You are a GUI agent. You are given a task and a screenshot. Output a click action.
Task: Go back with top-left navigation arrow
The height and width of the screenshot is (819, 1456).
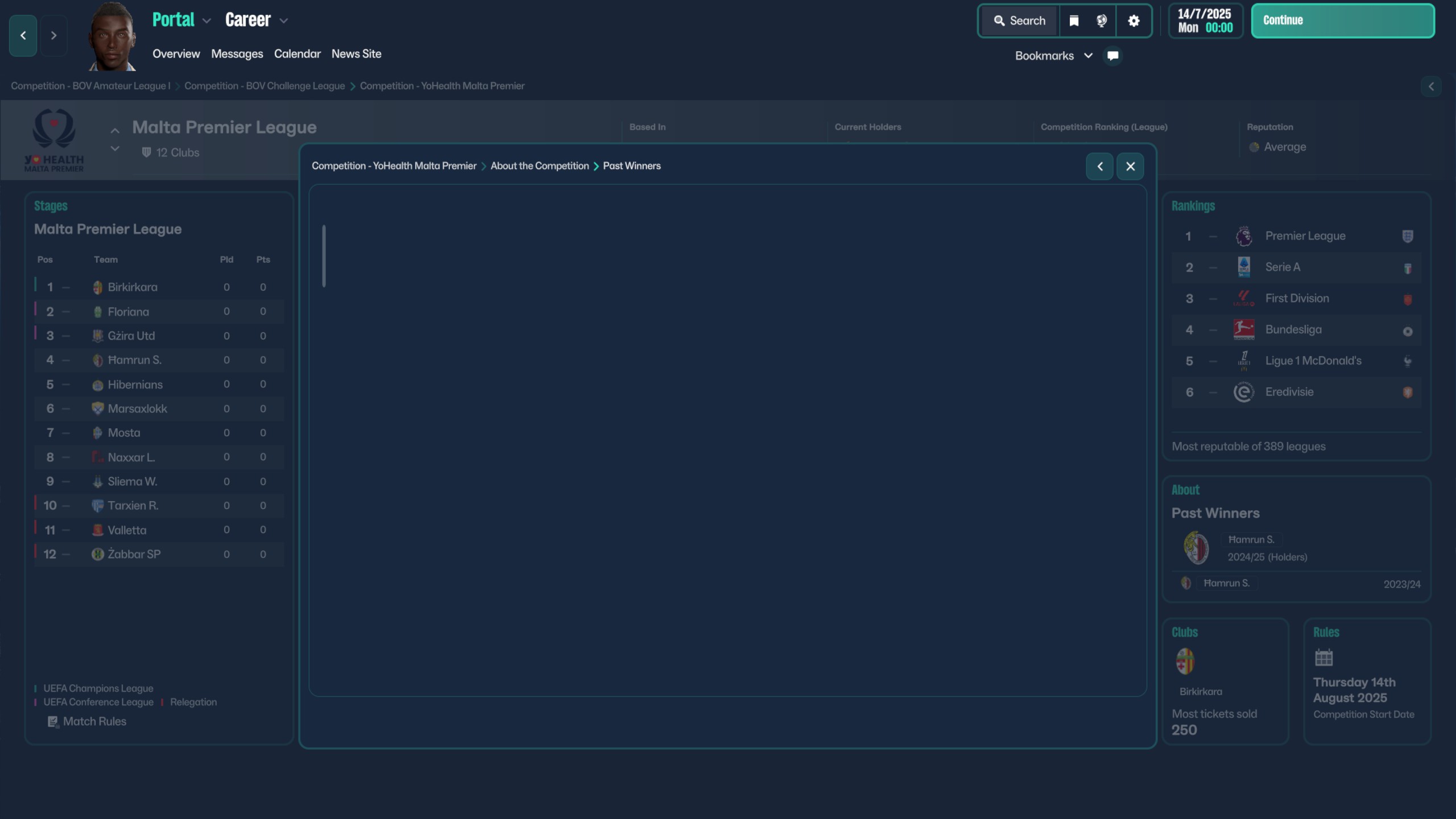pyautogui.click(x=23, y=35)
